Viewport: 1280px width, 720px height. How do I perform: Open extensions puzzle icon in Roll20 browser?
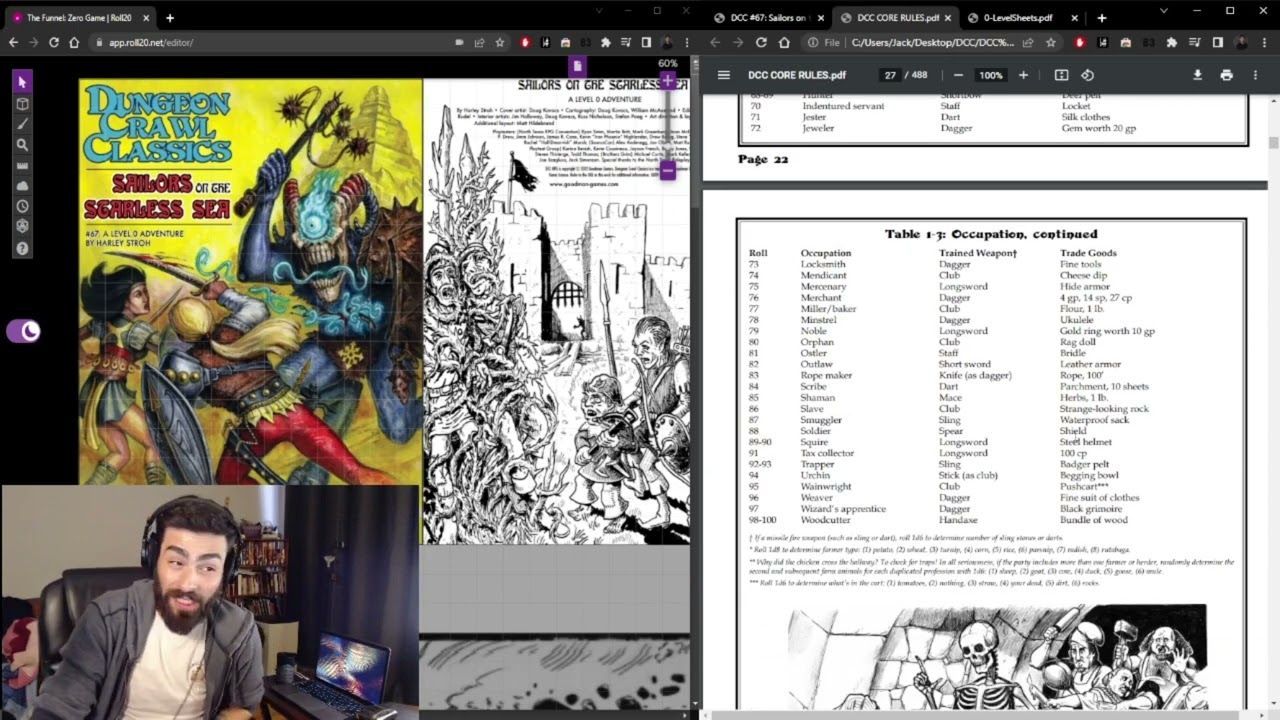coord(605,42)
